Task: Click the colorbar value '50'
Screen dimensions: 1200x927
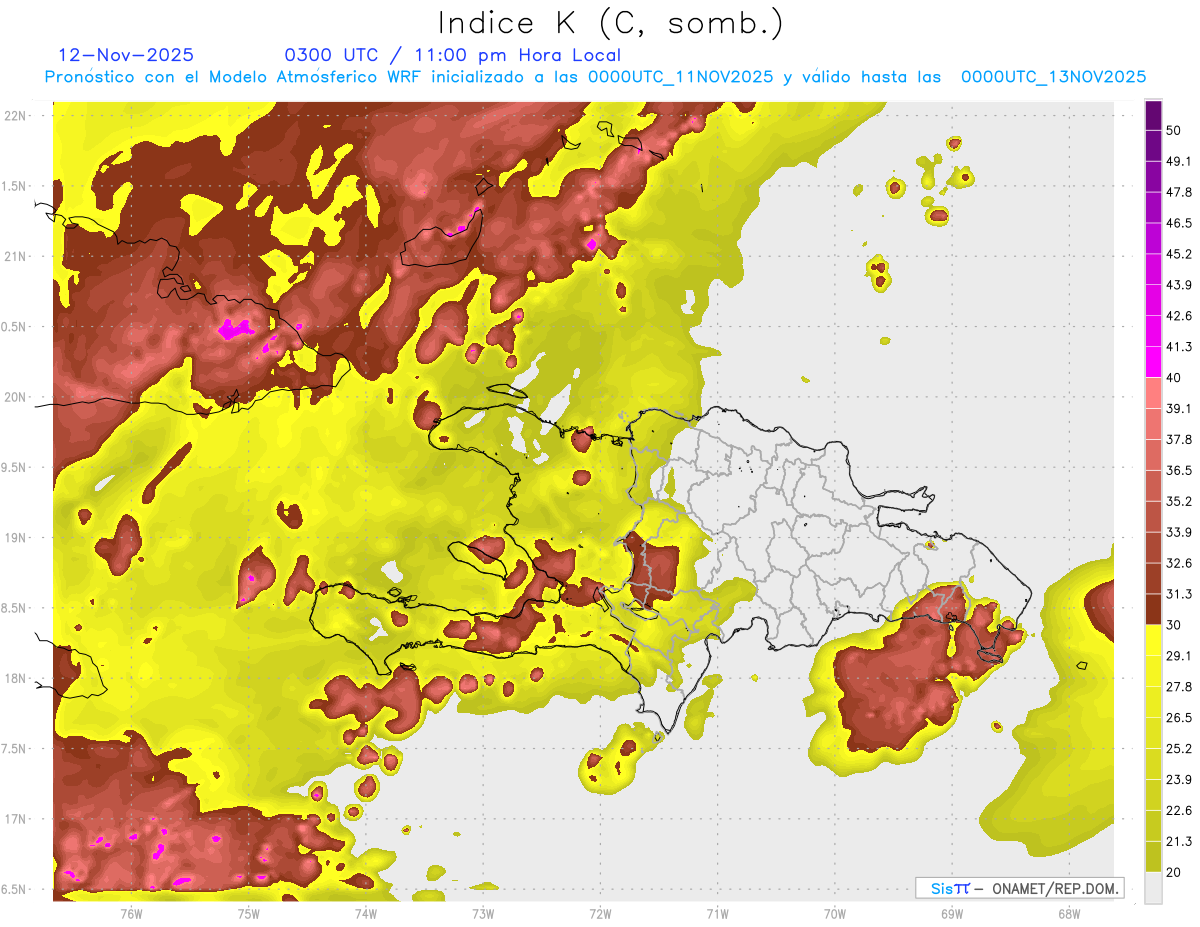Action: 1174,130
